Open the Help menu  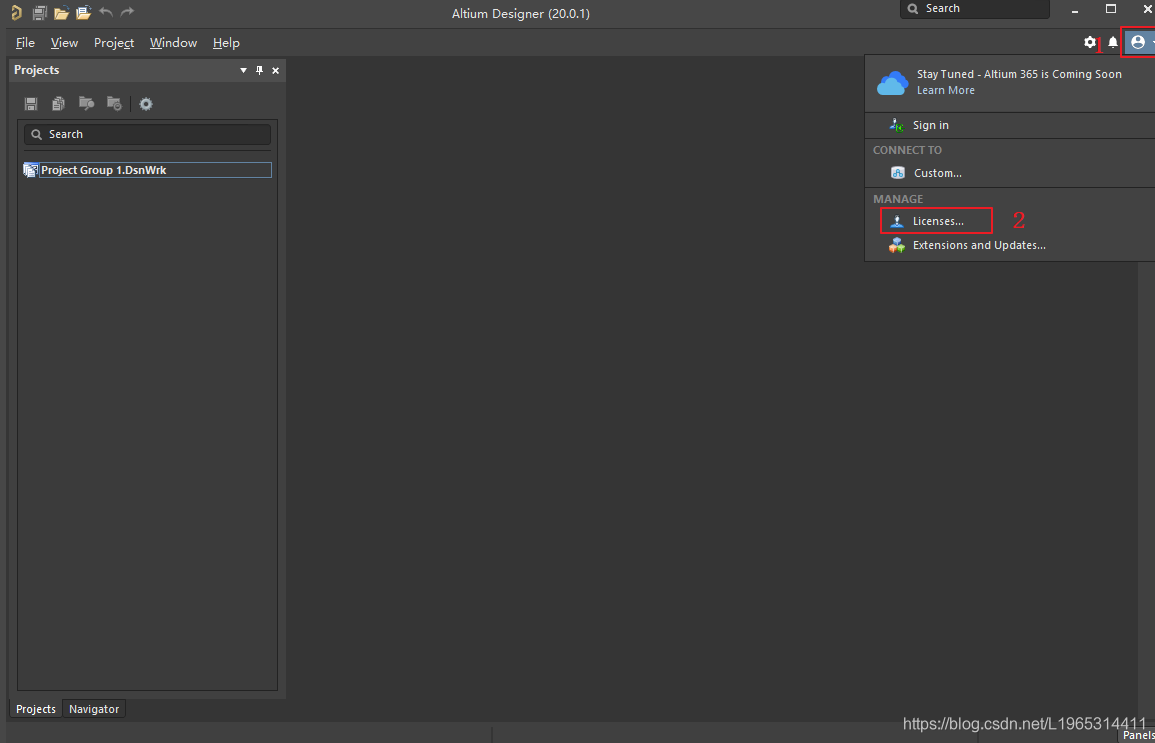pyautogui.click(x=226, y=43)
